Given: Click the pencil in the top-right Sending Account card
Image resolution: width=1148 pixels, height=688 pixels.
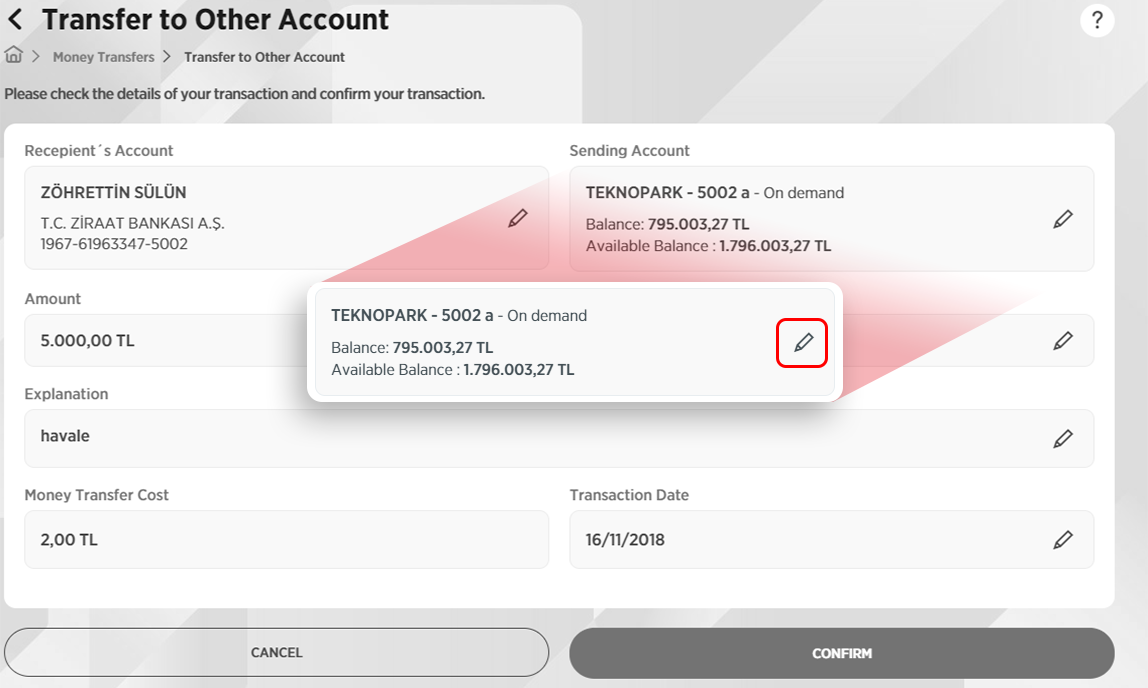Looking at the screenshot, I should [1063, 219].
